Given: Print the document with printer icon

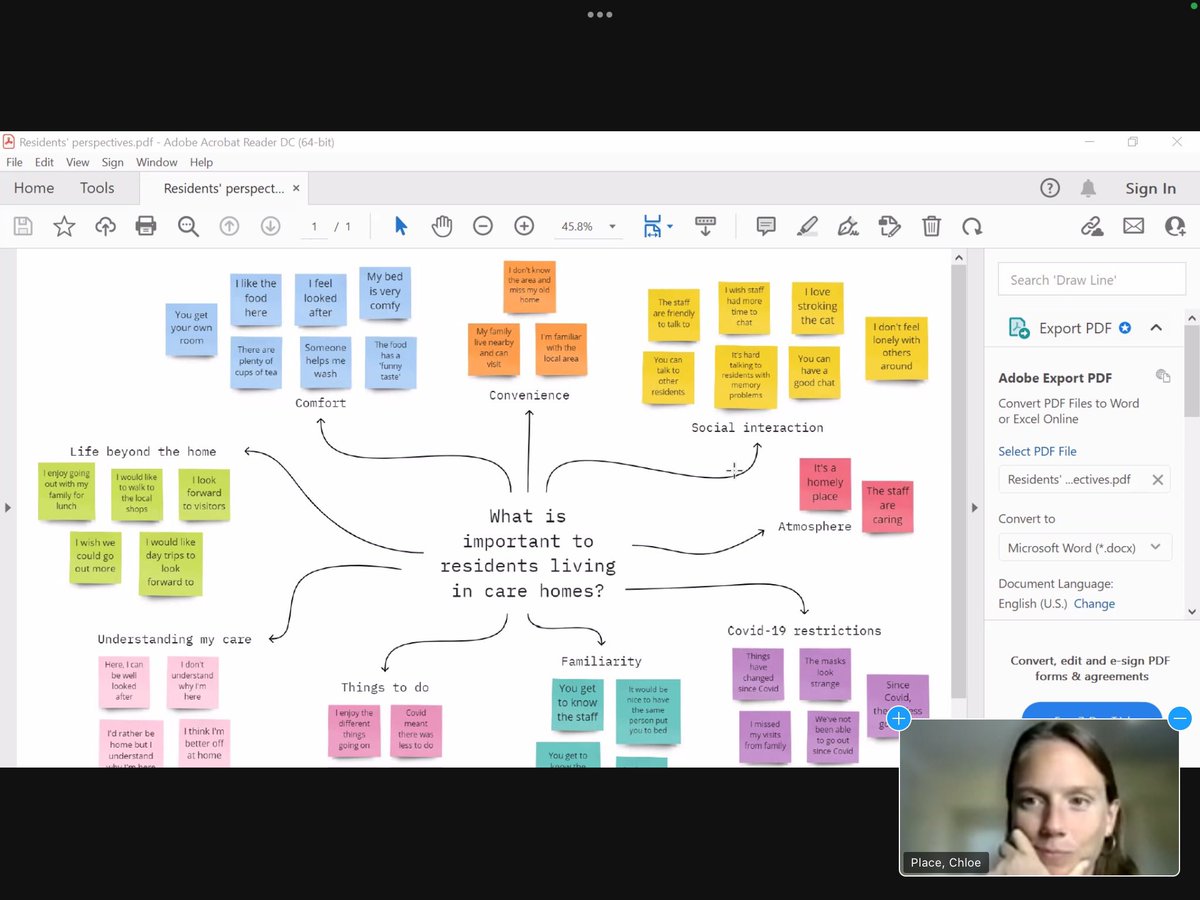Looking at the screenshot, I should [146, 227].
